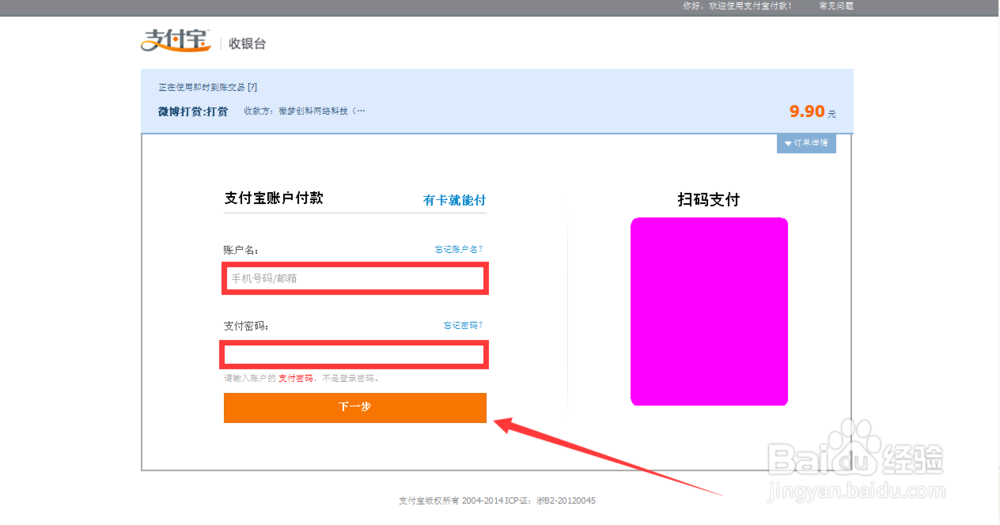Click 忘记账户名? link
1000x525 pixels.
pyautogui.click(x=459, y=249)
